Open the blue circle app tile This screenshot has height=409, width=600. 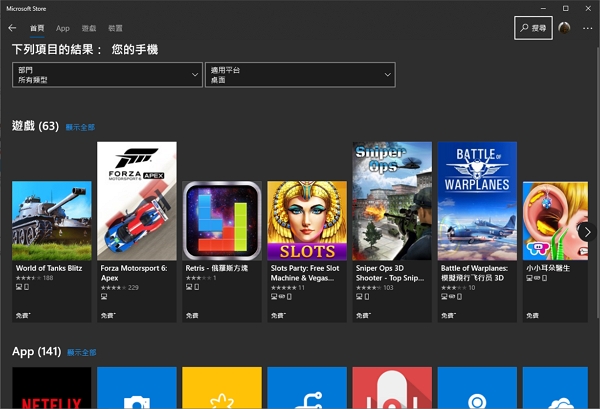[x=477, y=388]
